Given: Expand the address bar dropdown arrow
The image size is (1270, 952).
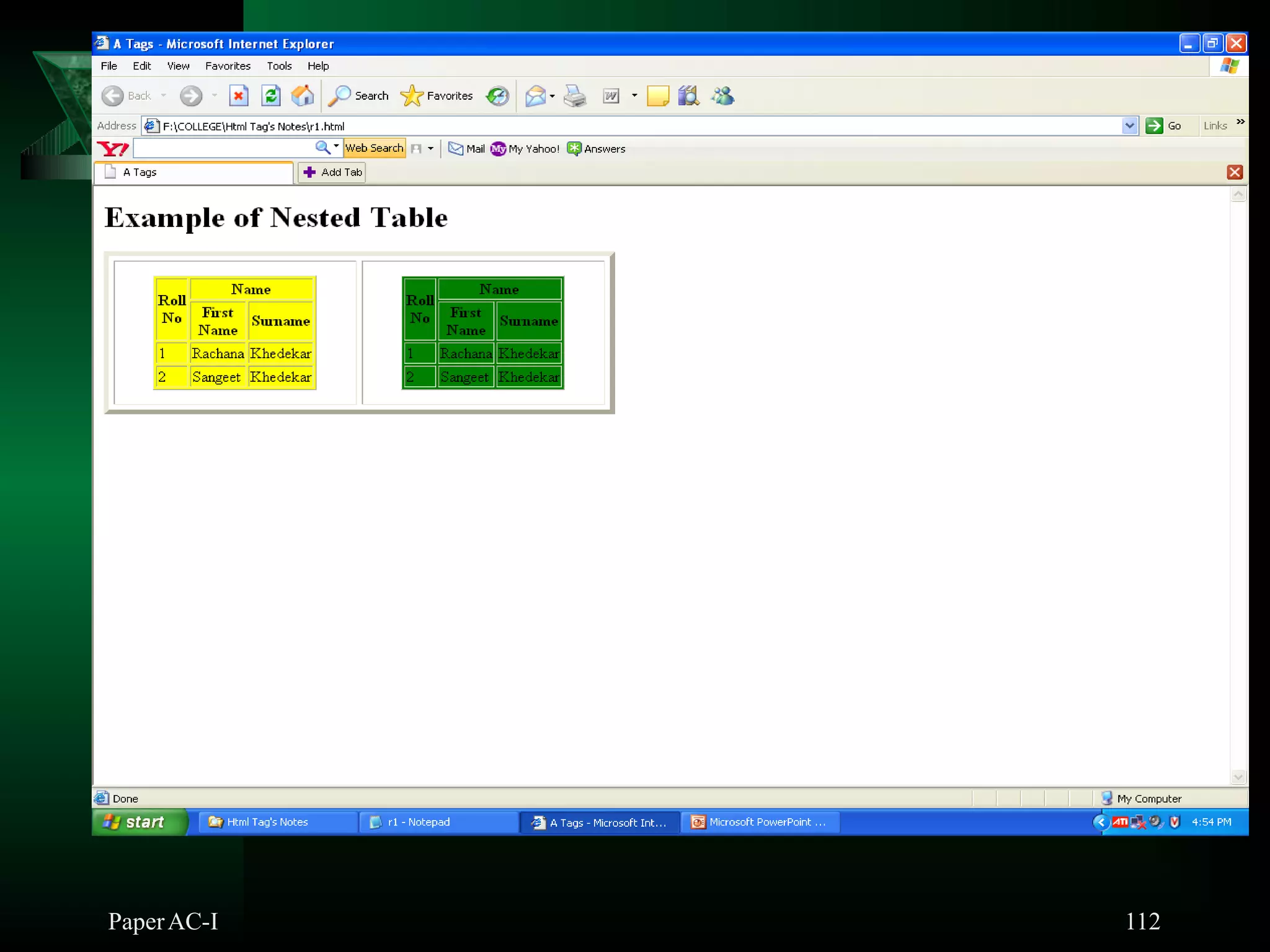Looking at the screenshot, I should (1130, 126).
